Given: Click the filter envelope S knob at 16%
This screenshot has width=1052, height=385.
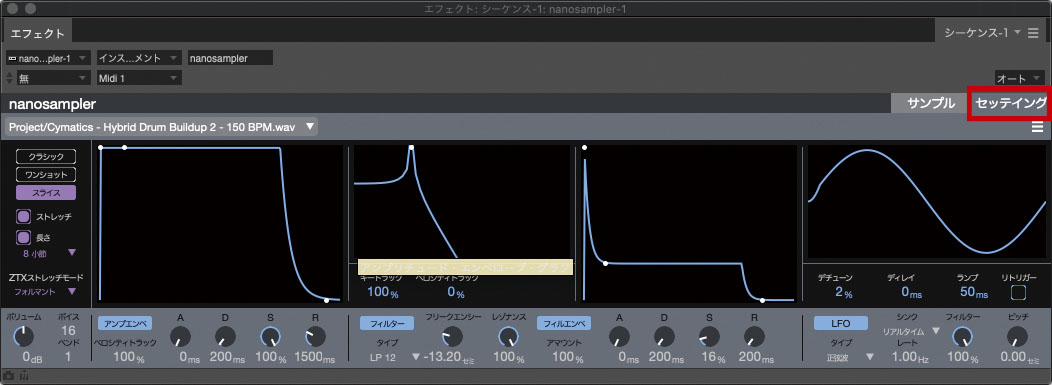Looking at the screenshot, I should [708, 336].
